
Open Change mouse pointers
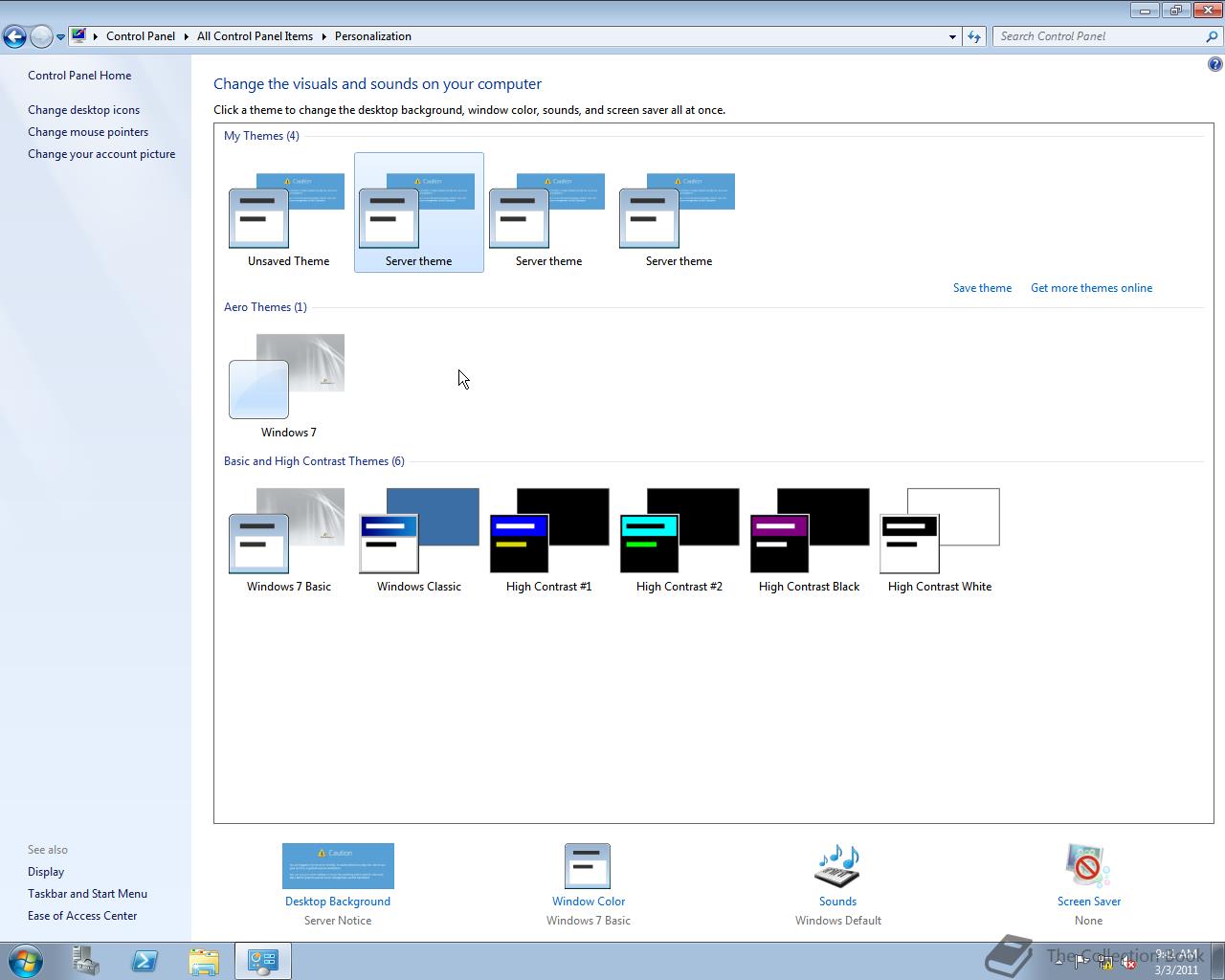(88, 132)
